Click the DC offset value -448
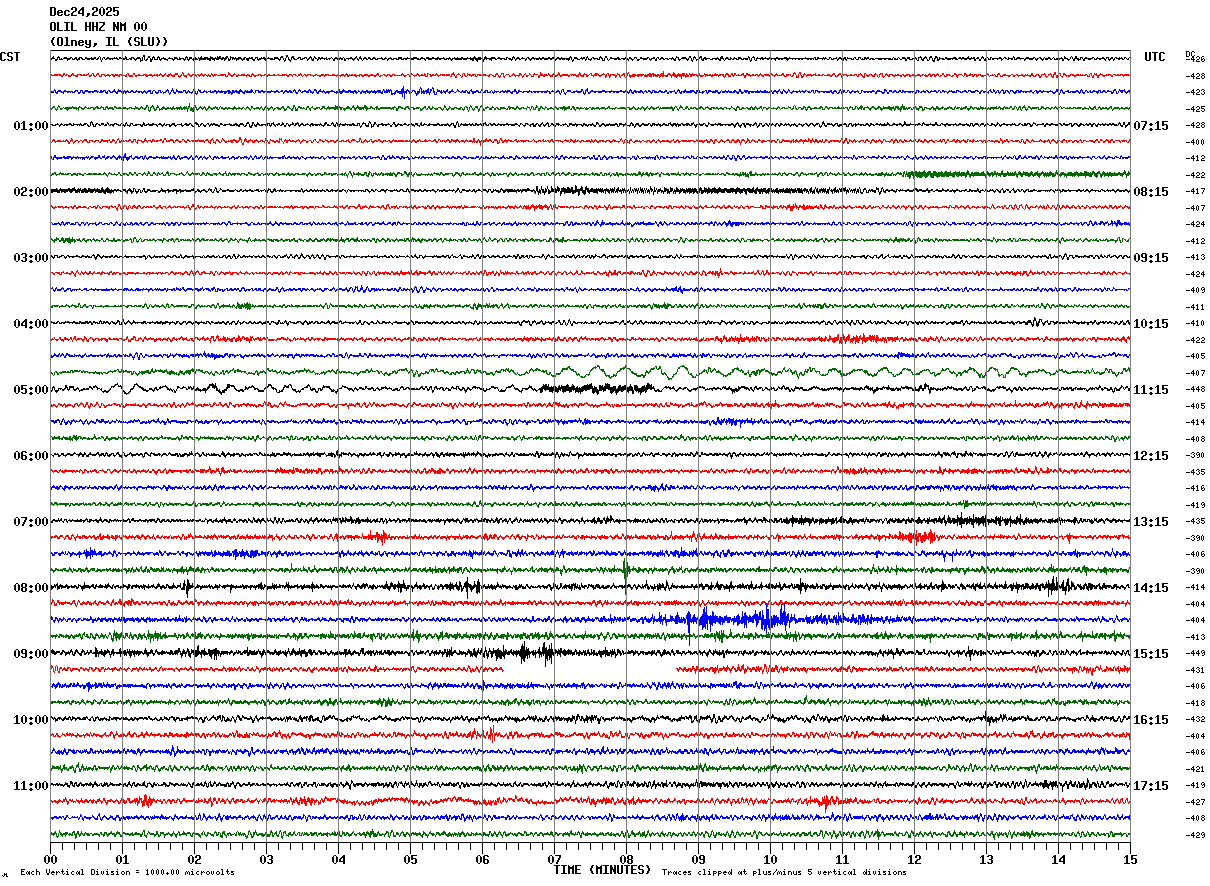1210x886 pixels. (x=1195, y=390)
